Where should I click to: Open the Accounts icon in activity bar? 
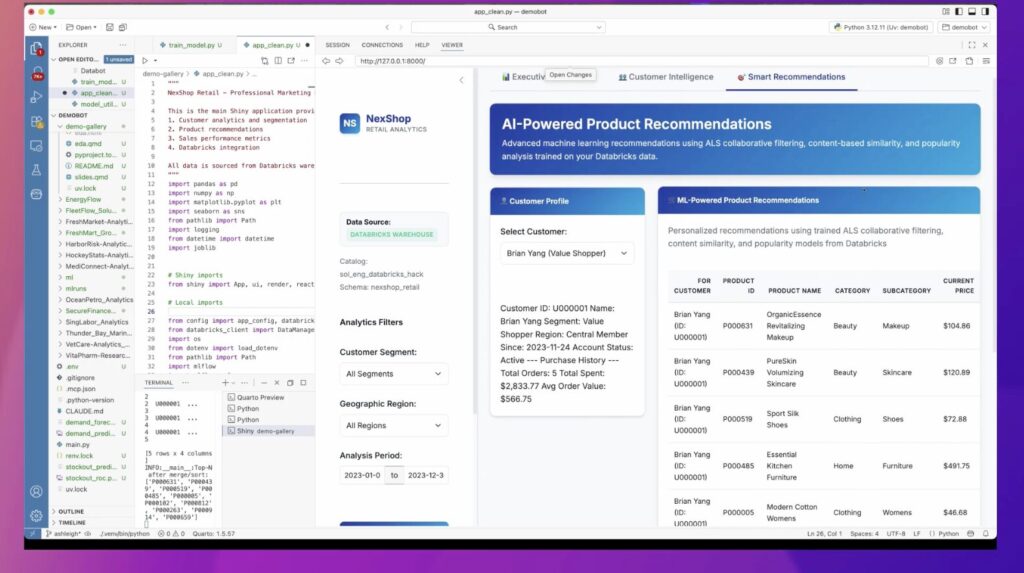(37, 491)
